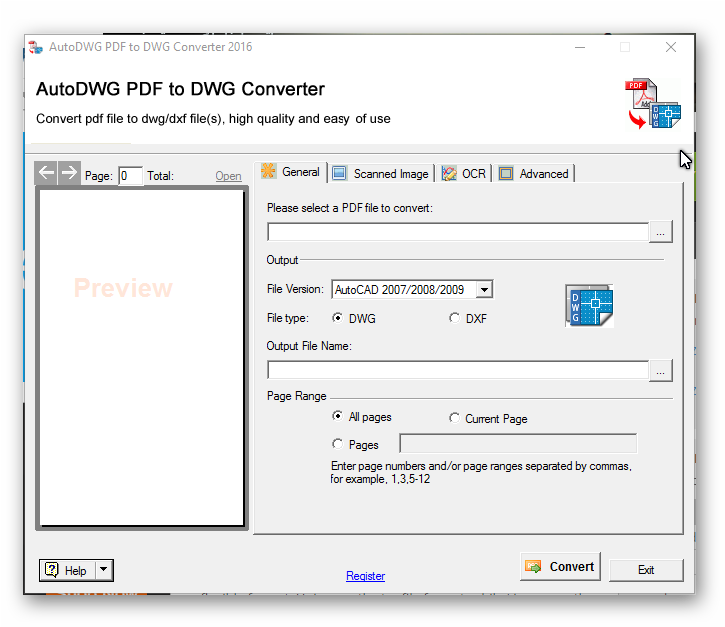The image size is (725, 627).
Task: Click the DWG file icon in Output section
Action: (589, 306)
